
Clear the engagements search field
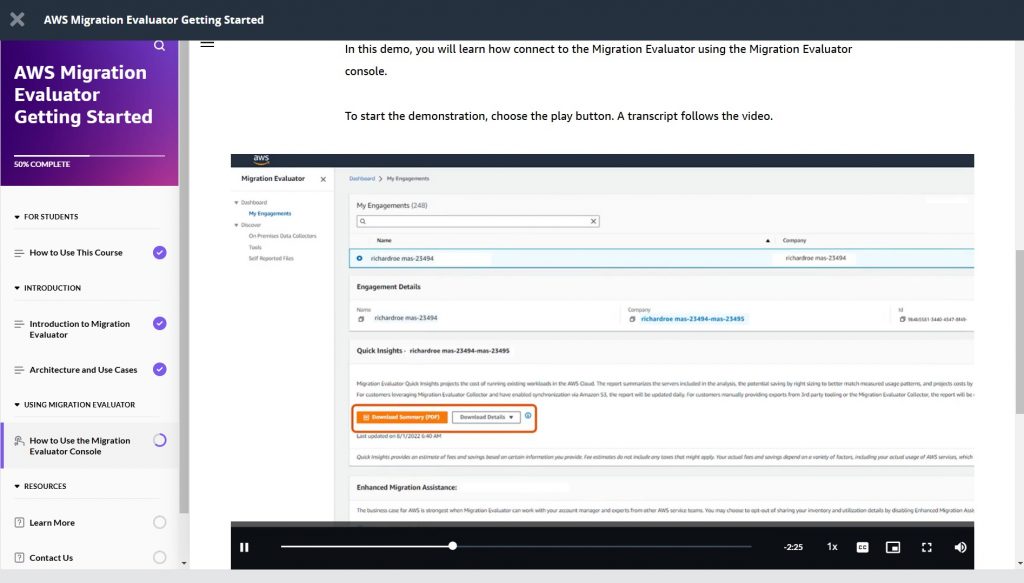[593, 221]
